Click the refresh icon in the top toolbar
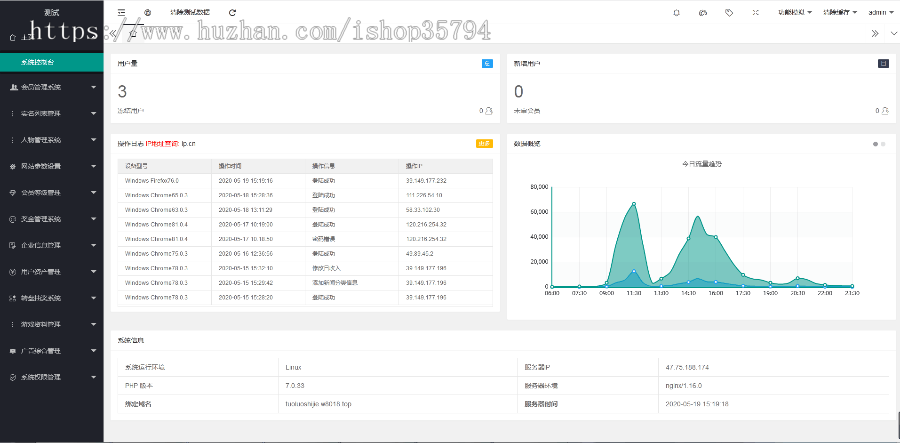Image resolution: width=900 pixels, height=443 pixels. coord(233,12)
